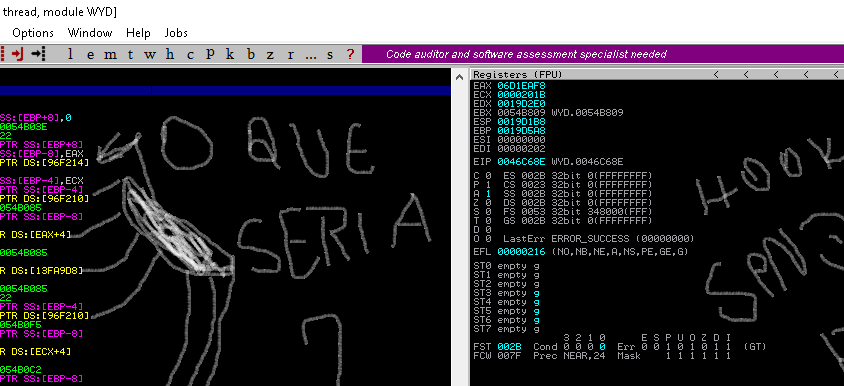Show Patches with the 'P' toolbar button
Viewport: 844px width, 386px height.
pyautogui.click(x=210, y=54)
